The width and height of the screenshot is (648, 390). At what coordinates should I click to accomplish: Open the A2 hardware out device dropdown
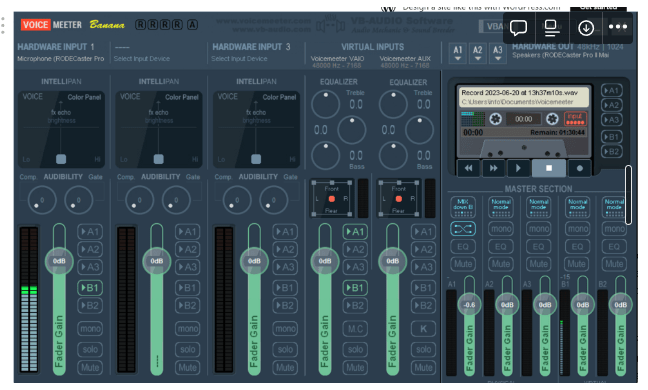tap(477, 54)
